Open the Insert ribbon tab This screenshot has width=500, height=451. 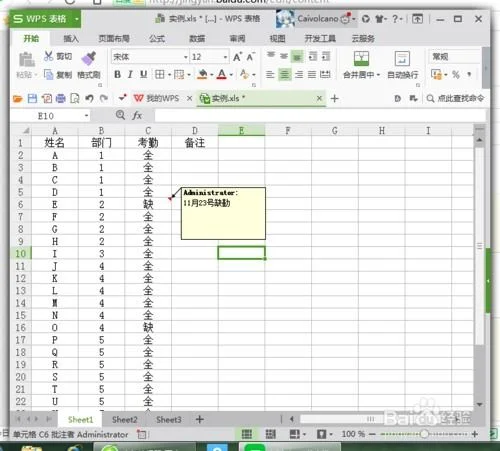(x=71, y=38)
